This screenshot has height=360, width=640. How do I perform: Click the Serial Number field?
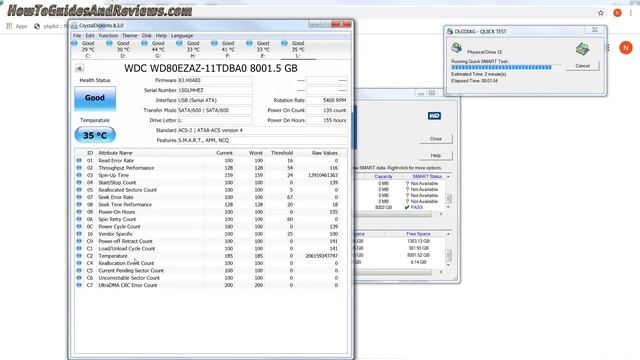click(215, 90)
